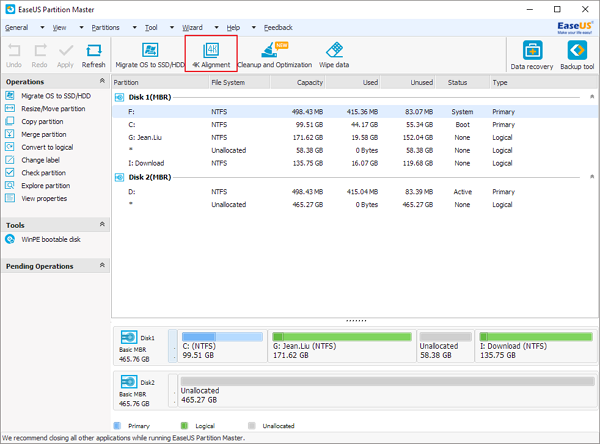Click the EaseUS logo

[x=575, y=27]
